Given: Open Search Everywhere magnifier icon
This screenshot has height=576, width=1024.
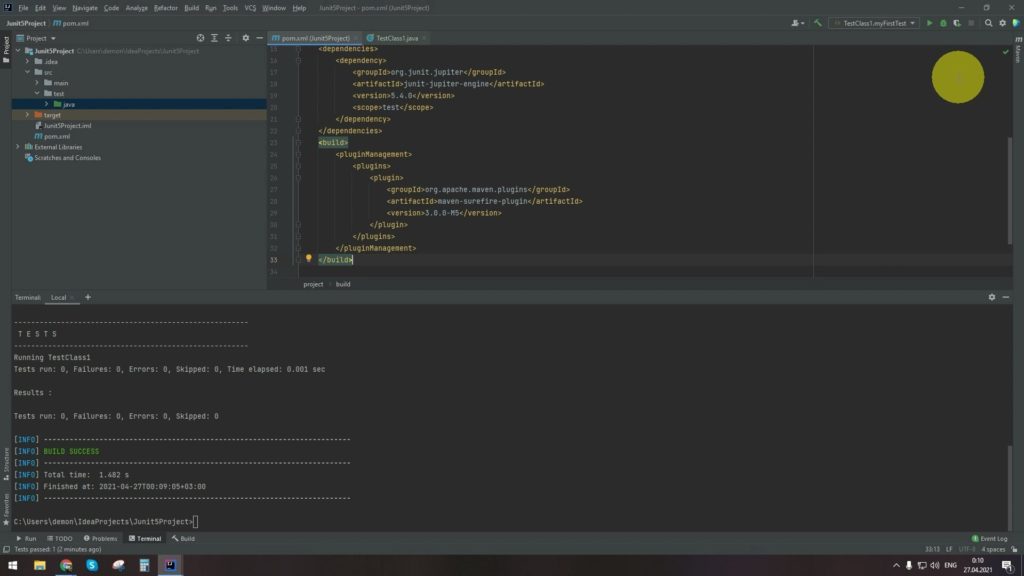Looking at the screenshot, I should pos(988,23).
